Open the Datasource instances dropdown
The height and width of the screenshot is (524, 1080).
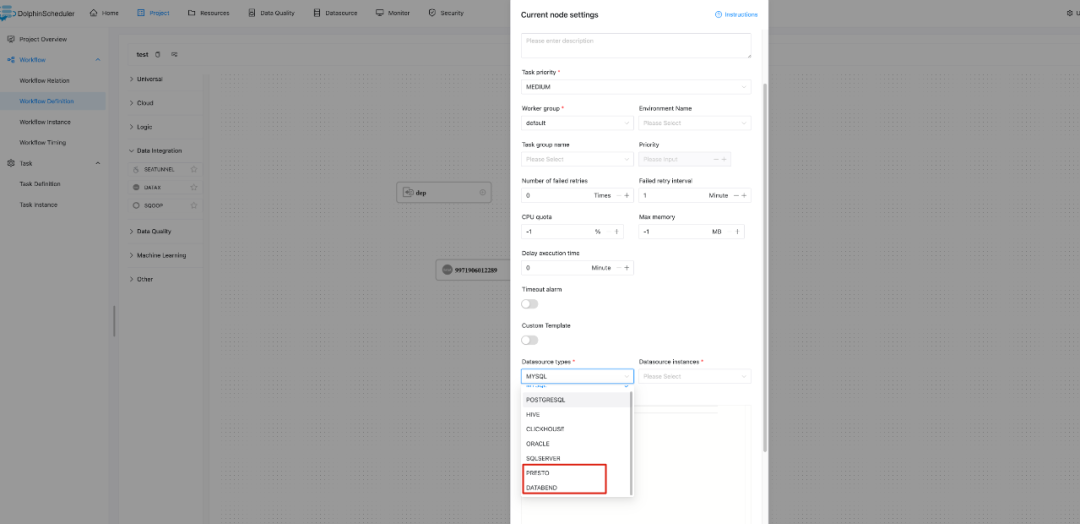695,377
